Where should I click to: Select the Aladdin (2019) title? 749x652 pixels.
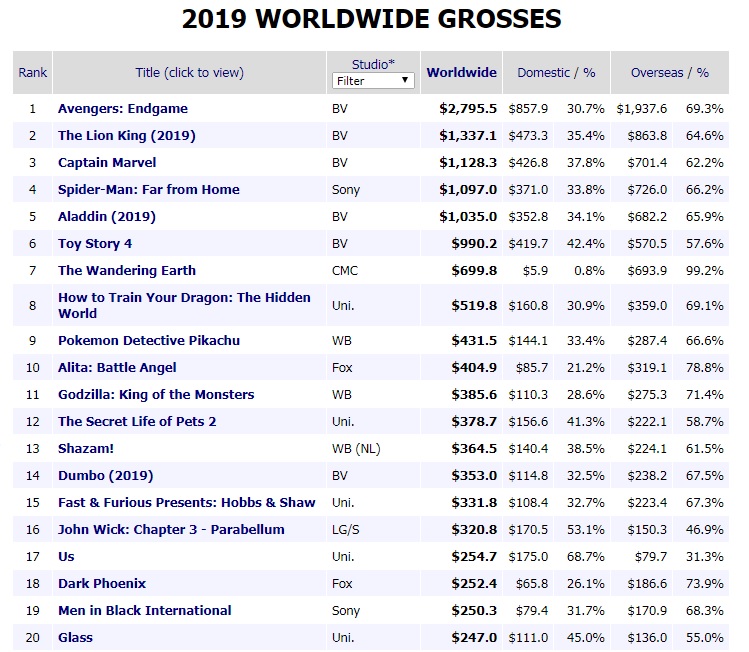108,216
